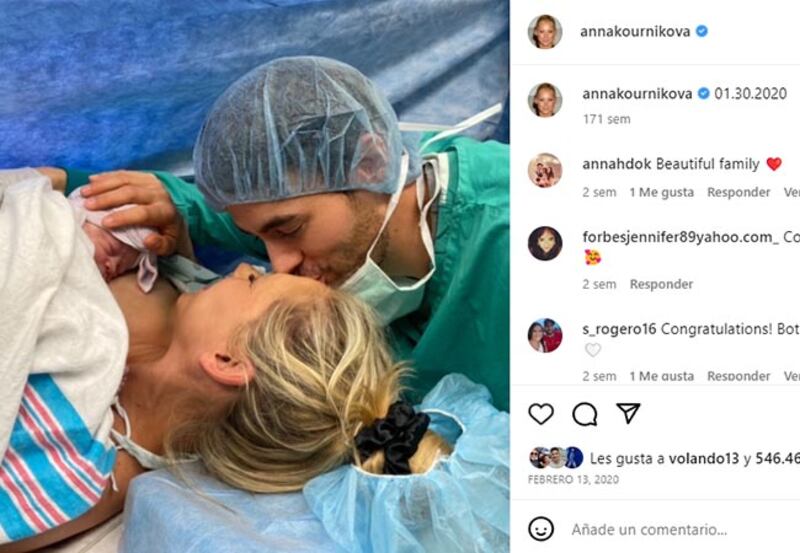Open s_rogero16 username link
The width and height of the screenshot is (800, 553).
point(619,330)
